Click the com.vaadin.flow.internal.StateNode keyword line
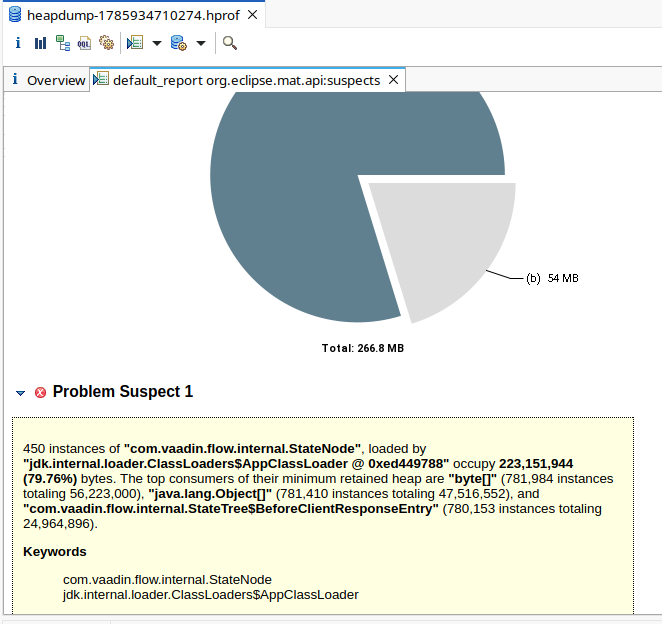 [167, 580]
